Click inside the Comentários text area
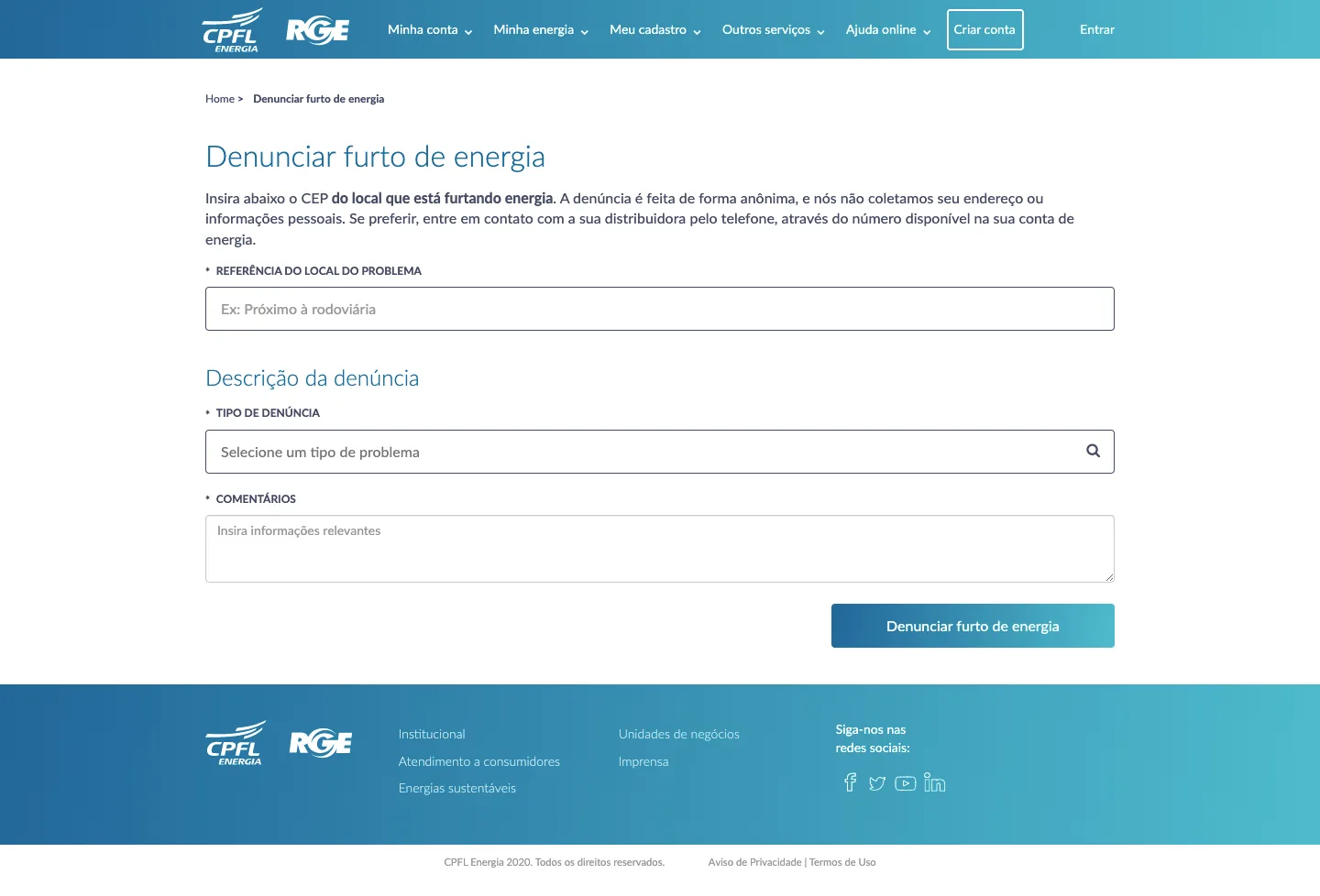1320x896 pixels. [x=660, y=549]
